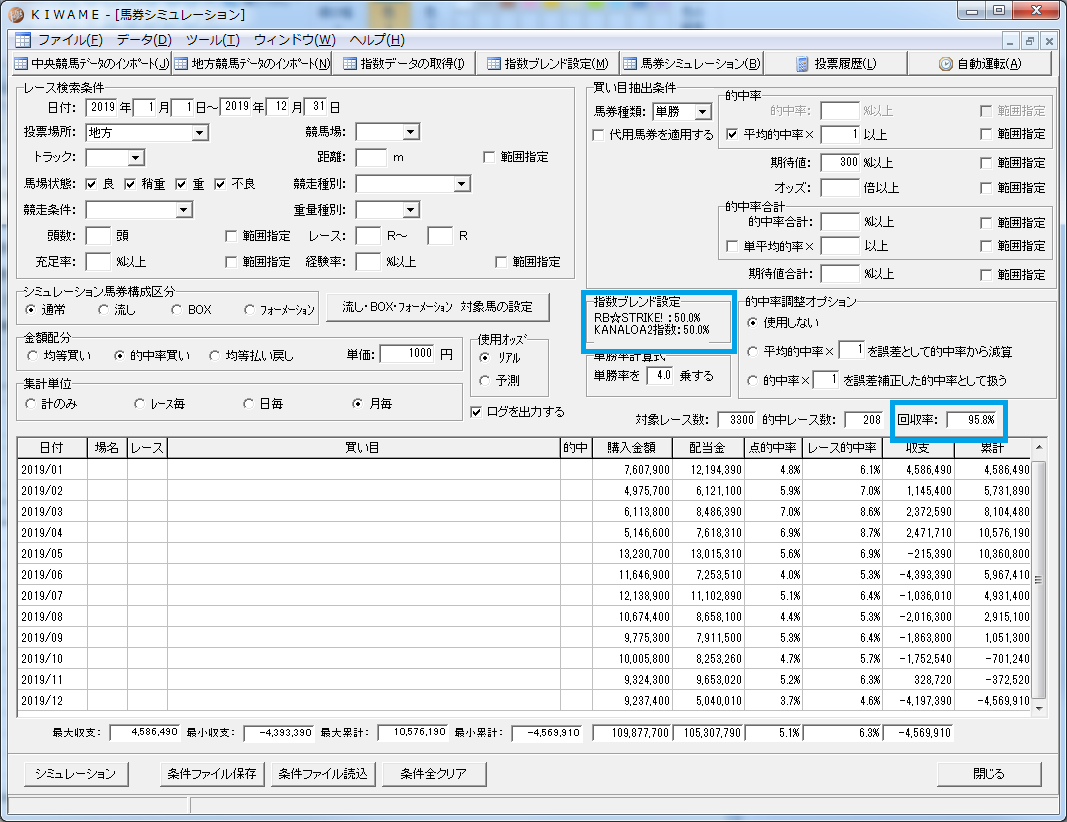Click 流し・BOX・フォーメーション 対象馬の設定 button
Image resolution: width=1067 pixels, height=822 pixels.
pos(438,308)
